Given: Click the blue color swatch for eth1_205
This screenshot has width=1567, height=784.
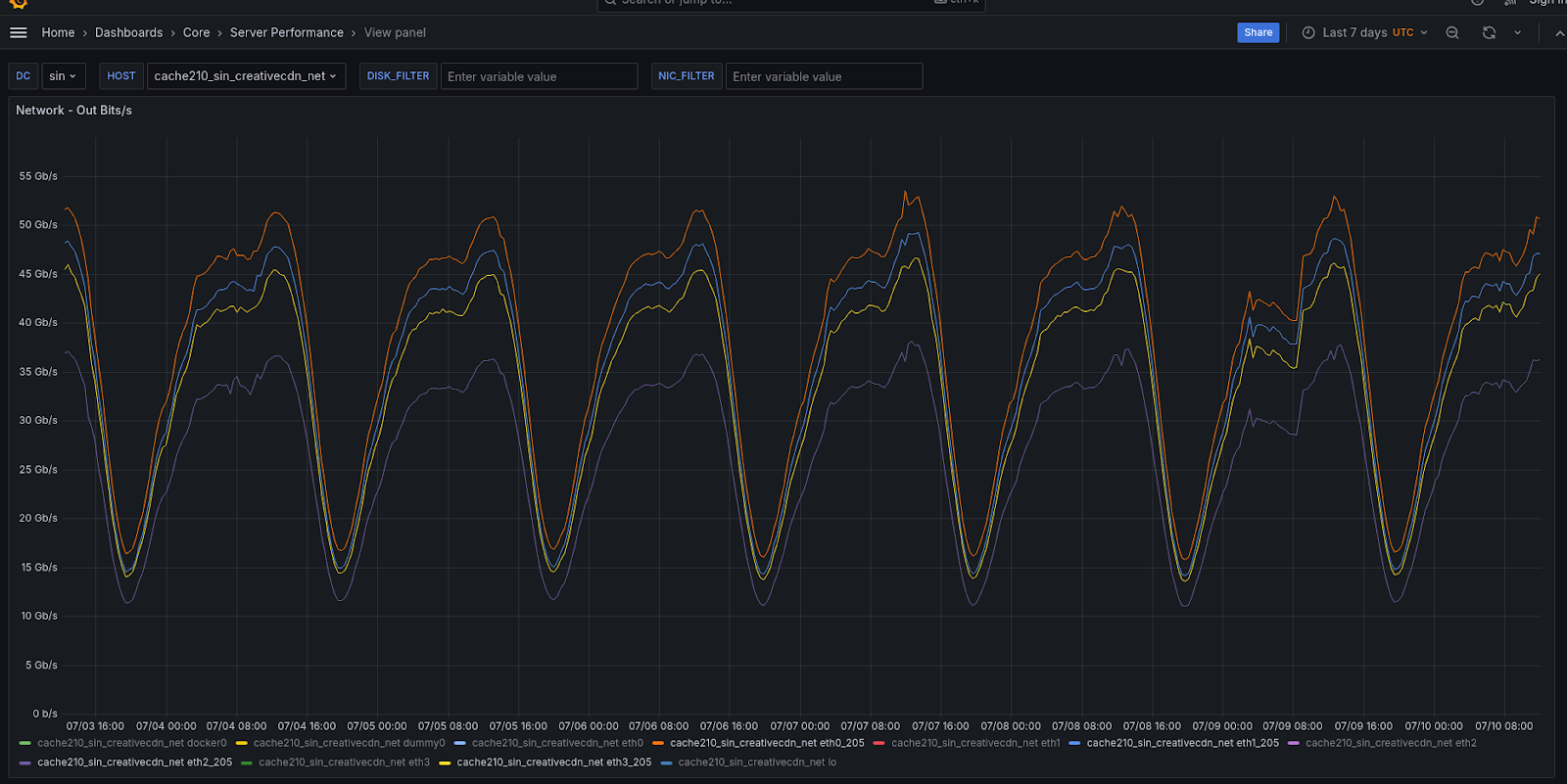Looking at the screenshot, I should tap(1074, 744).
